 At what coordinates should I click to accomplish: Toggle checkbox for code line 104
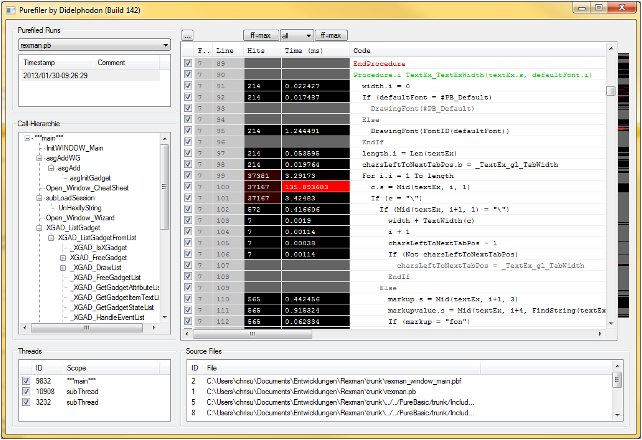point(188,231)
